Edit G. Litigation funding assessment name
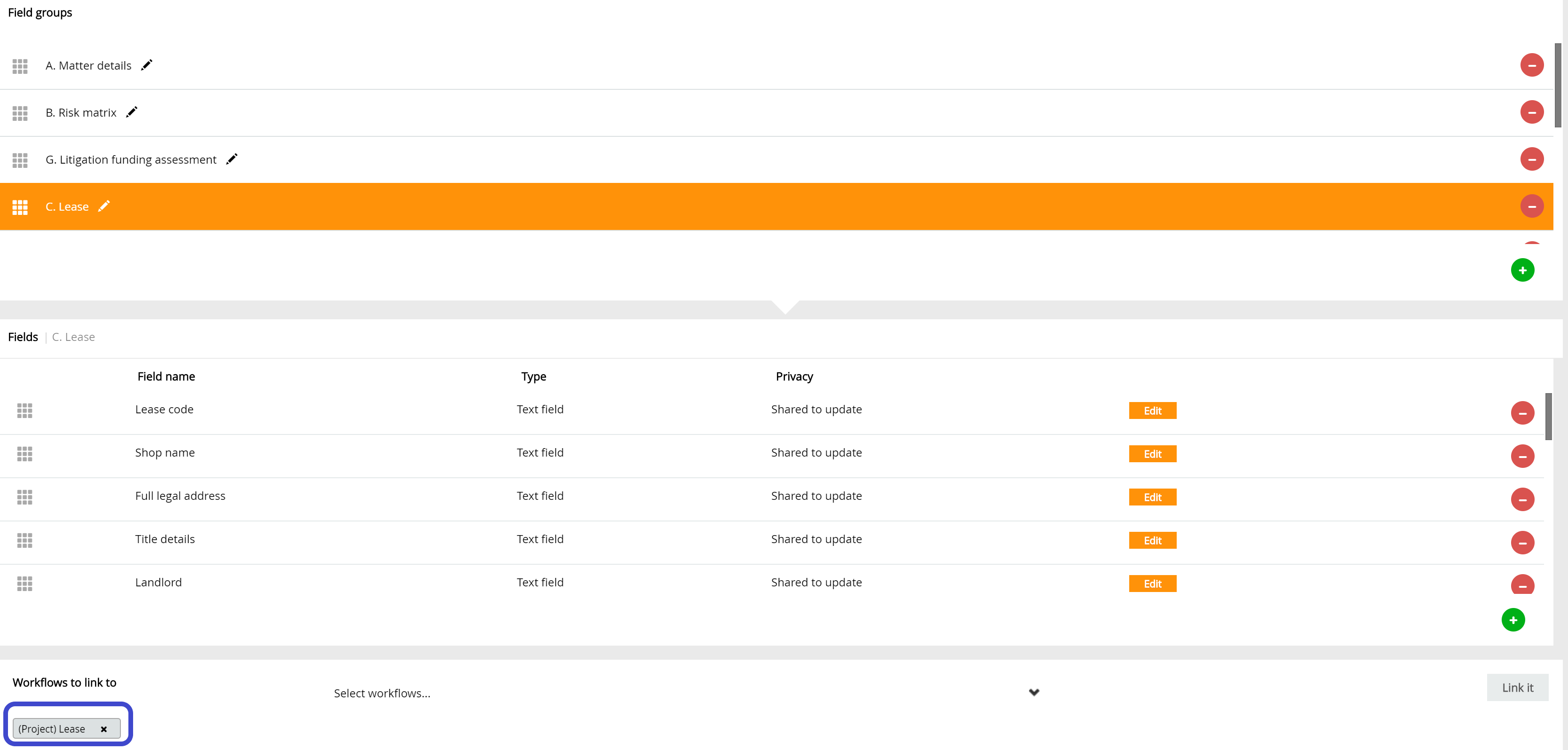Image resolution: width=1568 pixels, height=750 pixels. [x=232, y=158]
